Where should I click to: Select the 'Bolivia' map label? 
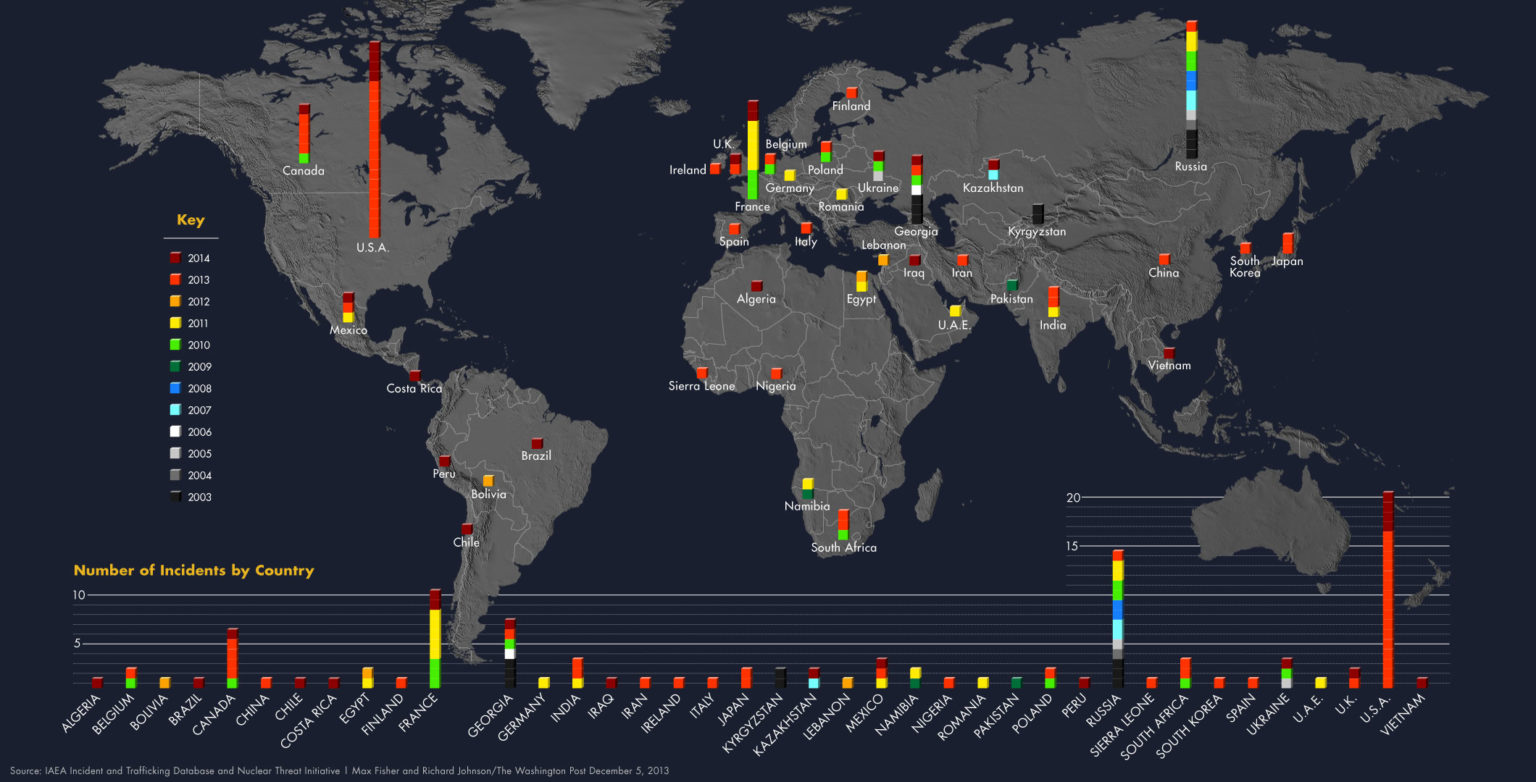(x=488, y=494)
